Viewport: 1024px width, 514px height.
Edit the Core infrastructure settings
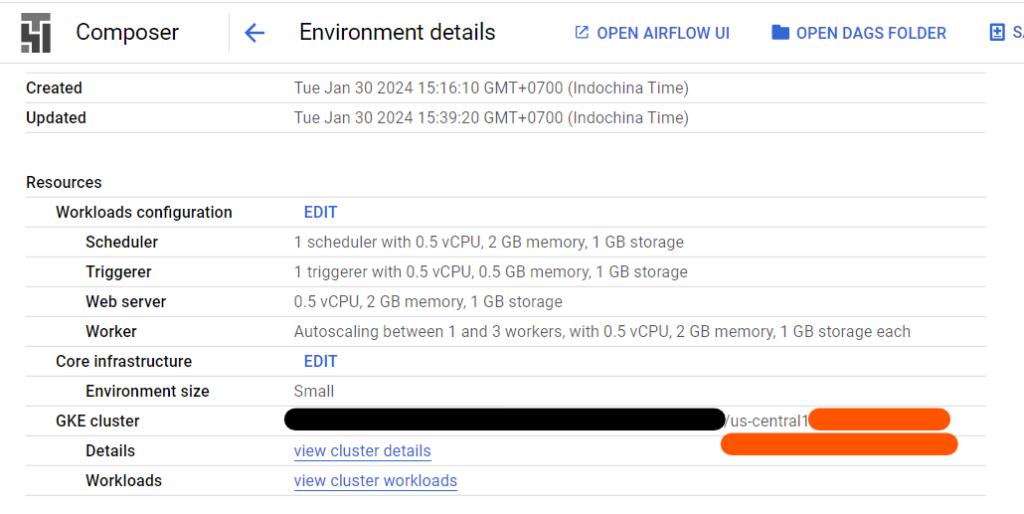point(320,361)
